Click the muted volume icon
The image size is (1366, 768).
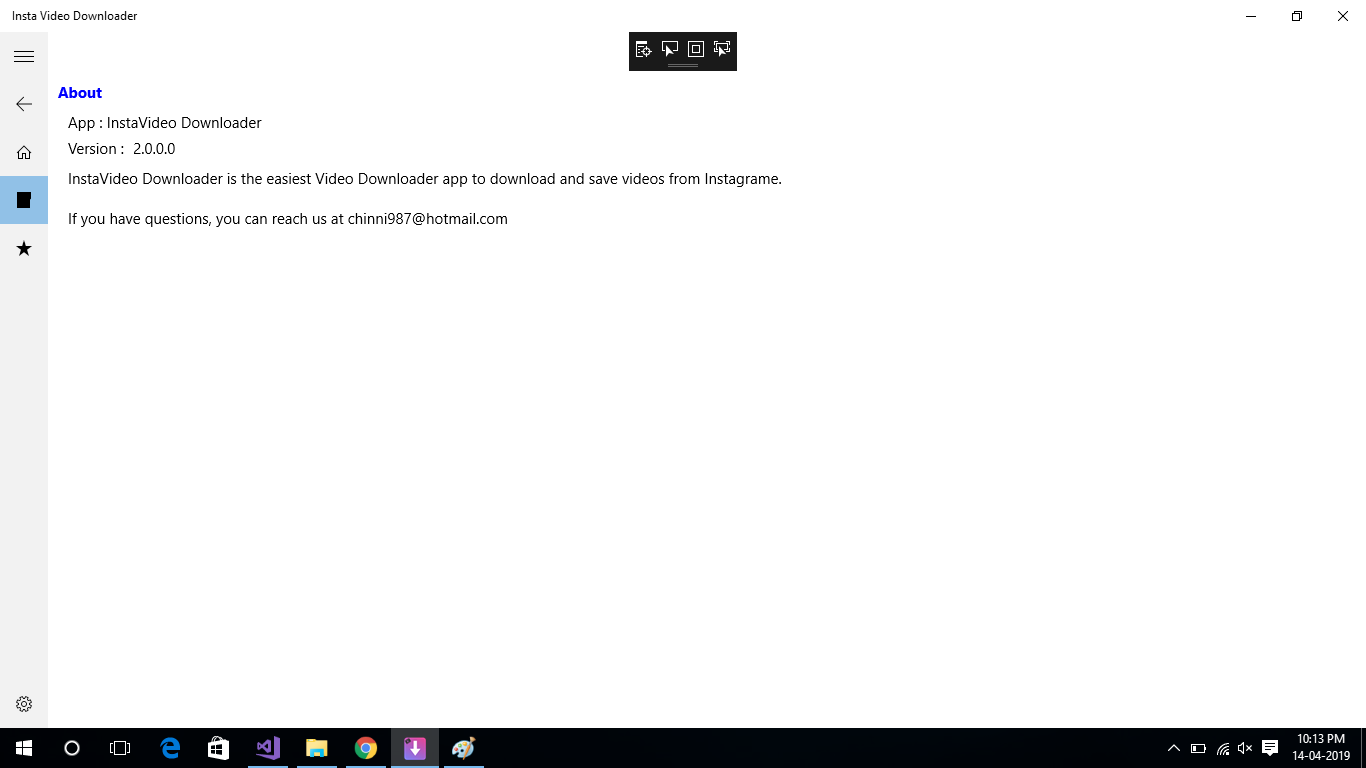click(x=1245, y=748)
